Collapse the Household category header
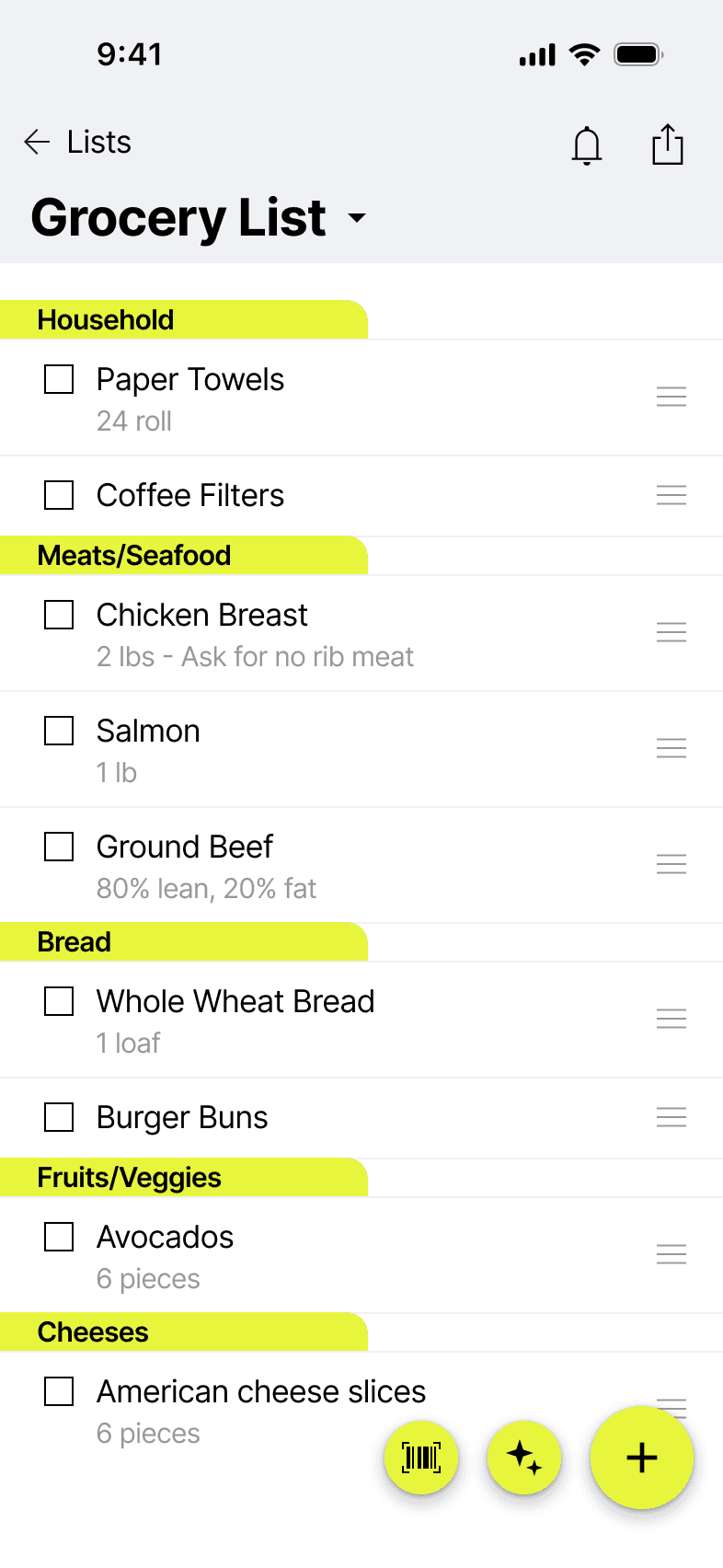 [184, 319]
